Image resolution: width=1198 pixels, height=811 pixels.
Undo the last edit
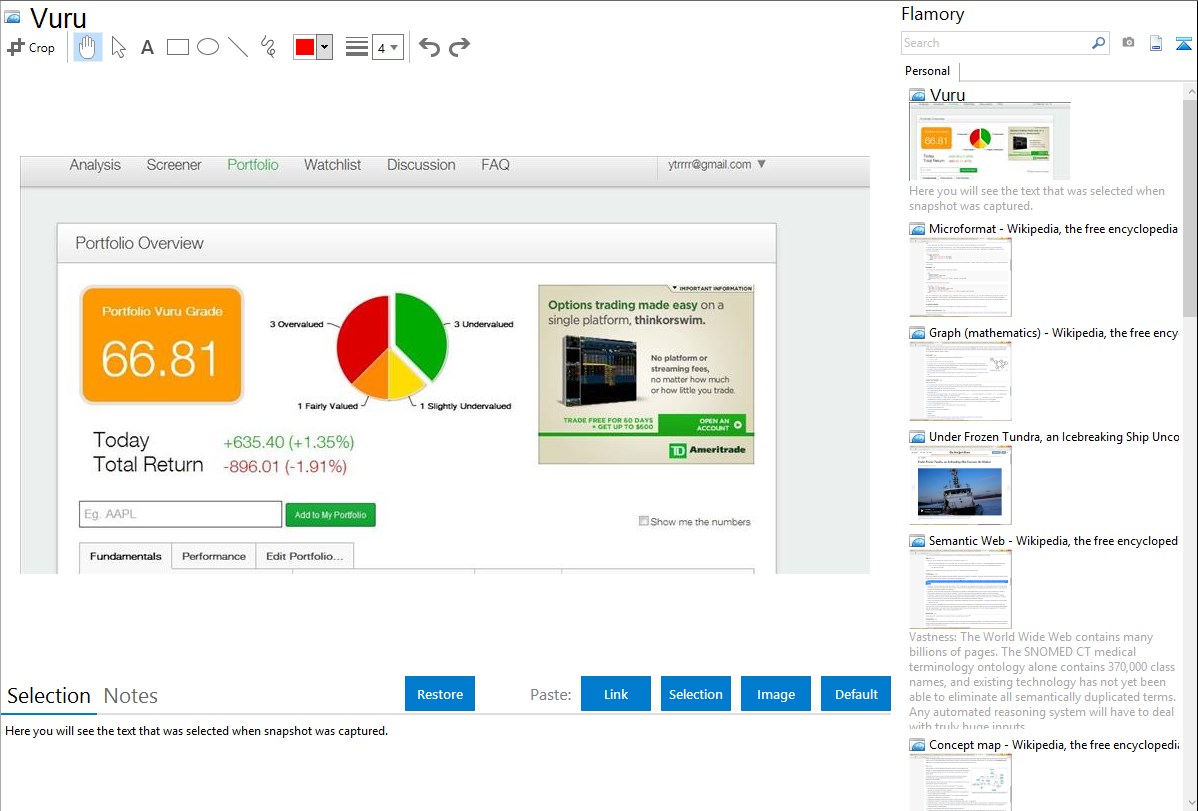tap(429, 47)
